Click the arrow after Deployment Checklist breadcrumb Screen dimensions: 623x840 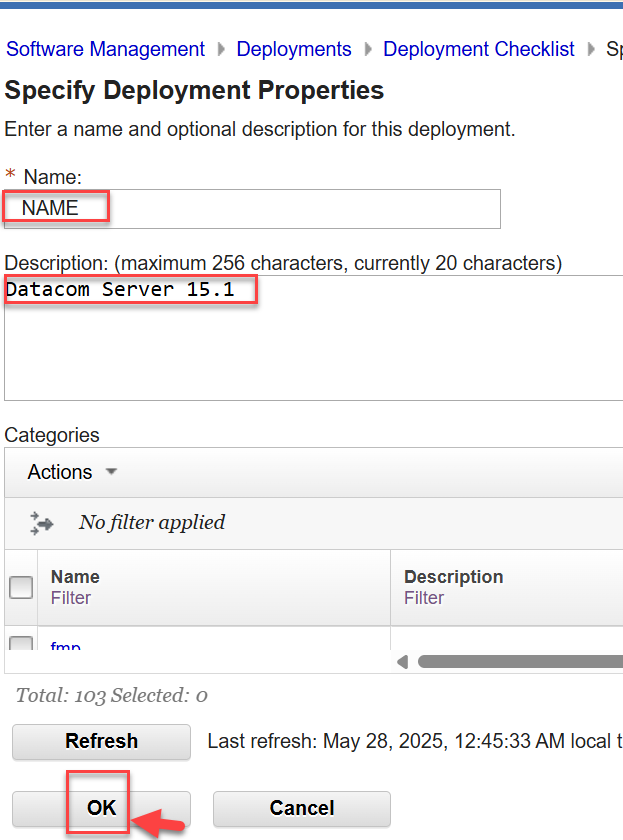coord(591,49)
